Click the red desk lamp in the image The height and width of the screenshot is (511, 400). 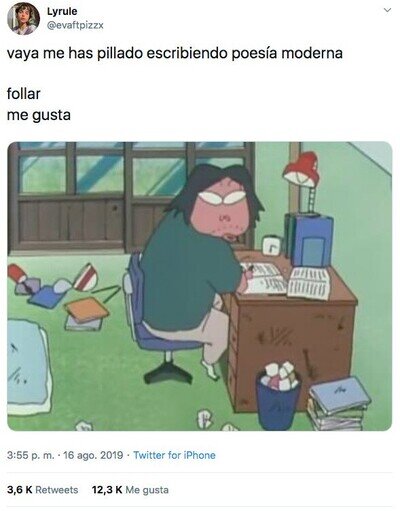(x=302, y=181)
